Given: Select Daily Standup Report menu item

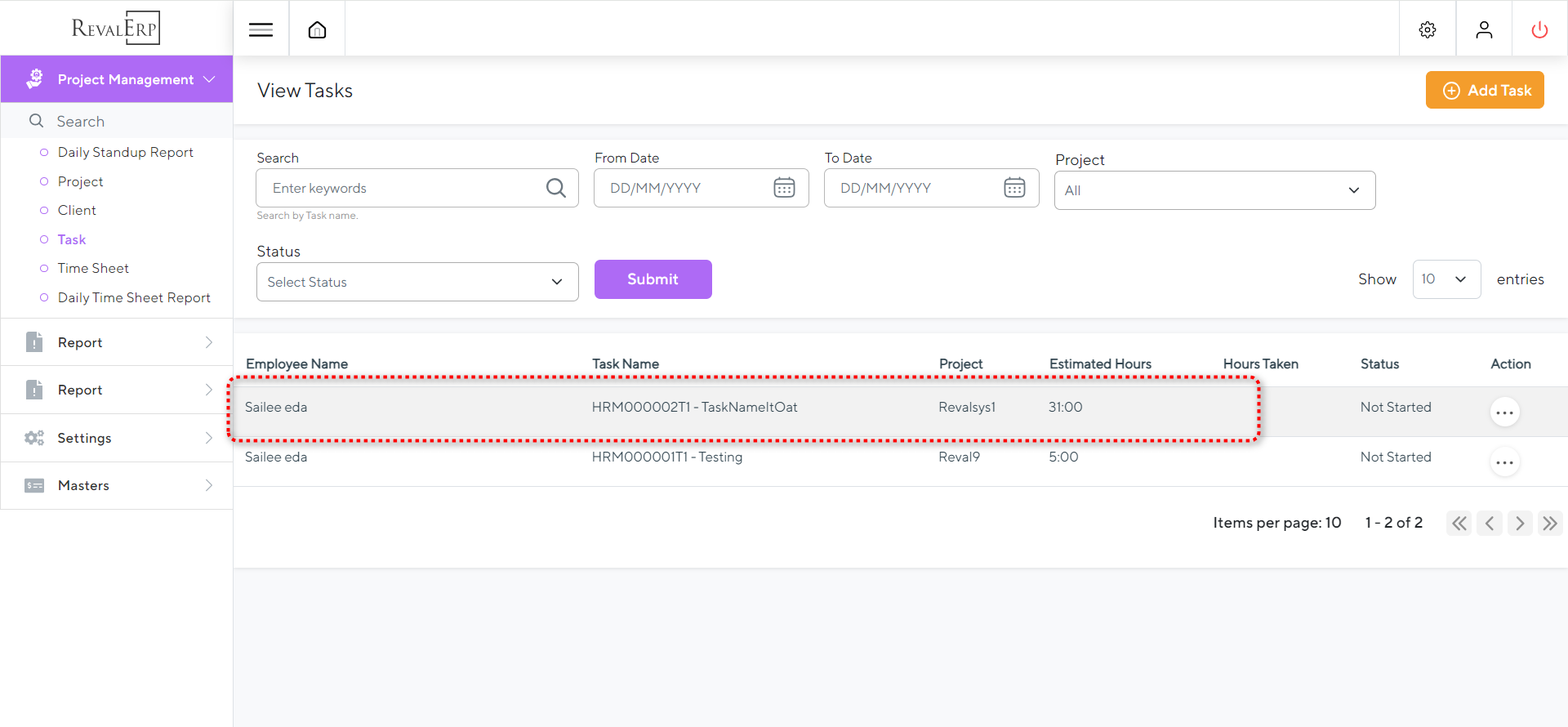Looking at the screenshot, I should [x=125, y=153].
